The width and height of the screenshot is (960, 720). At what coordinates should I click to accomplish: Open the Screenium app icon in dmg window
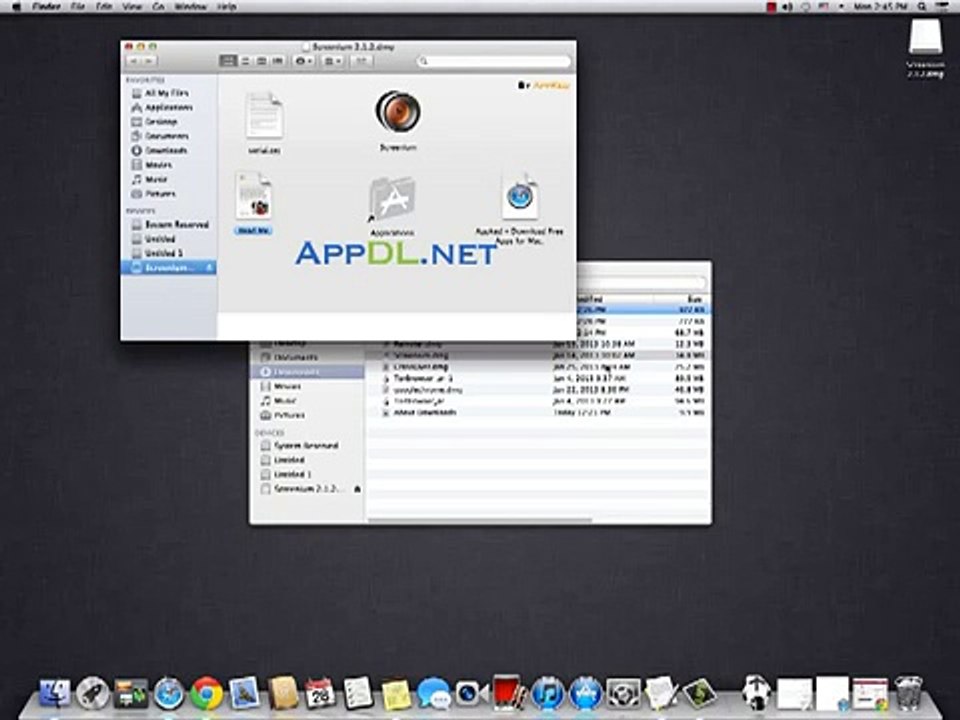click(398, 112)
